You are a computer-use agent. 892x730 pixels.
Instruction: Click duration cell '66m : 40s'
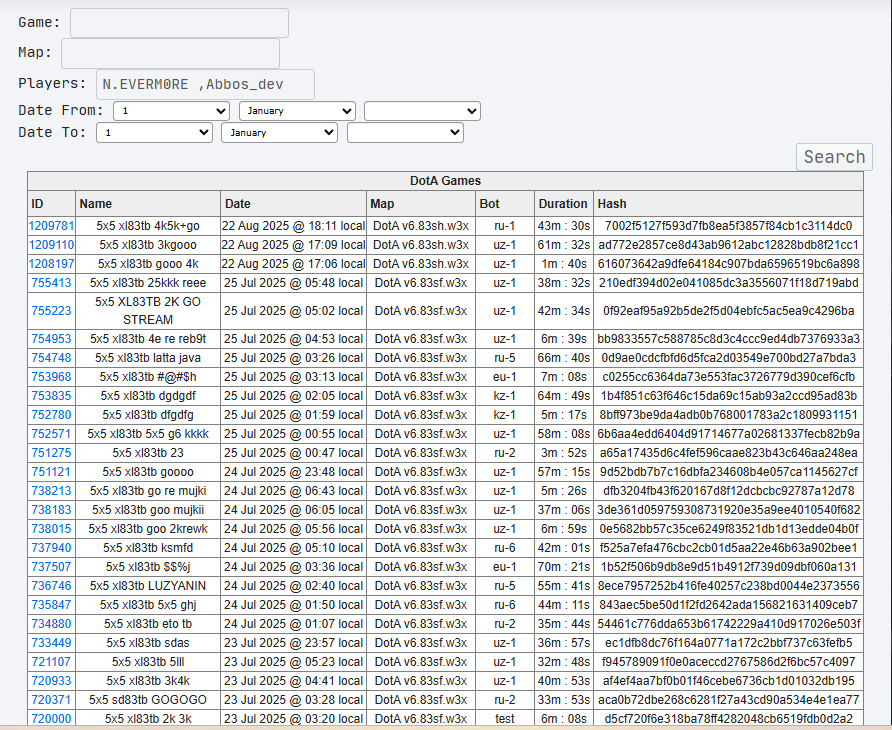pyautogui.click(x=564, y=358)
